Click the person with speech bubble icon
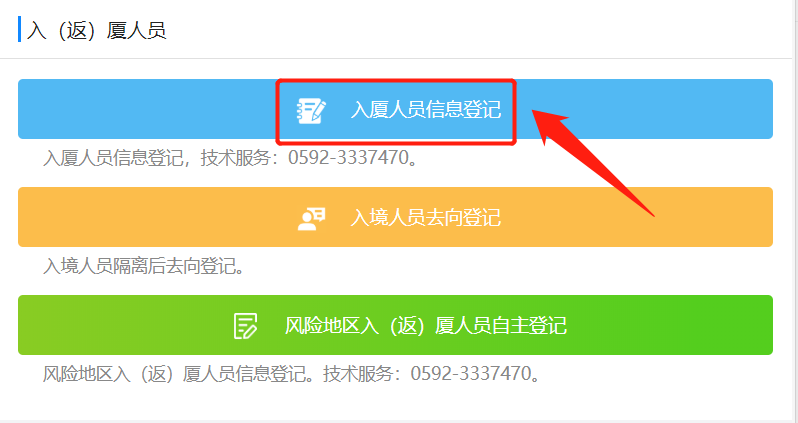Viewport: 798px width, 423px height. point(311,218)
